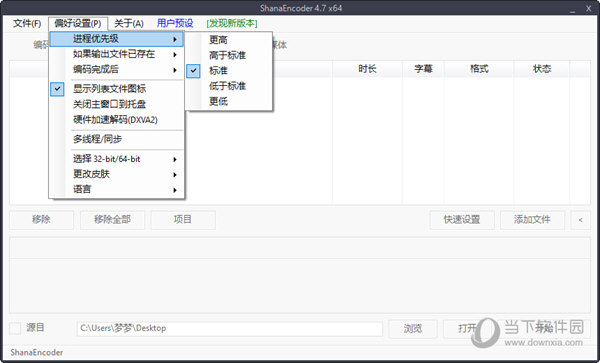Viewport: 600px width, 363px height.
Task: Expand the 语言 submenu
Action: coord(117,189)
